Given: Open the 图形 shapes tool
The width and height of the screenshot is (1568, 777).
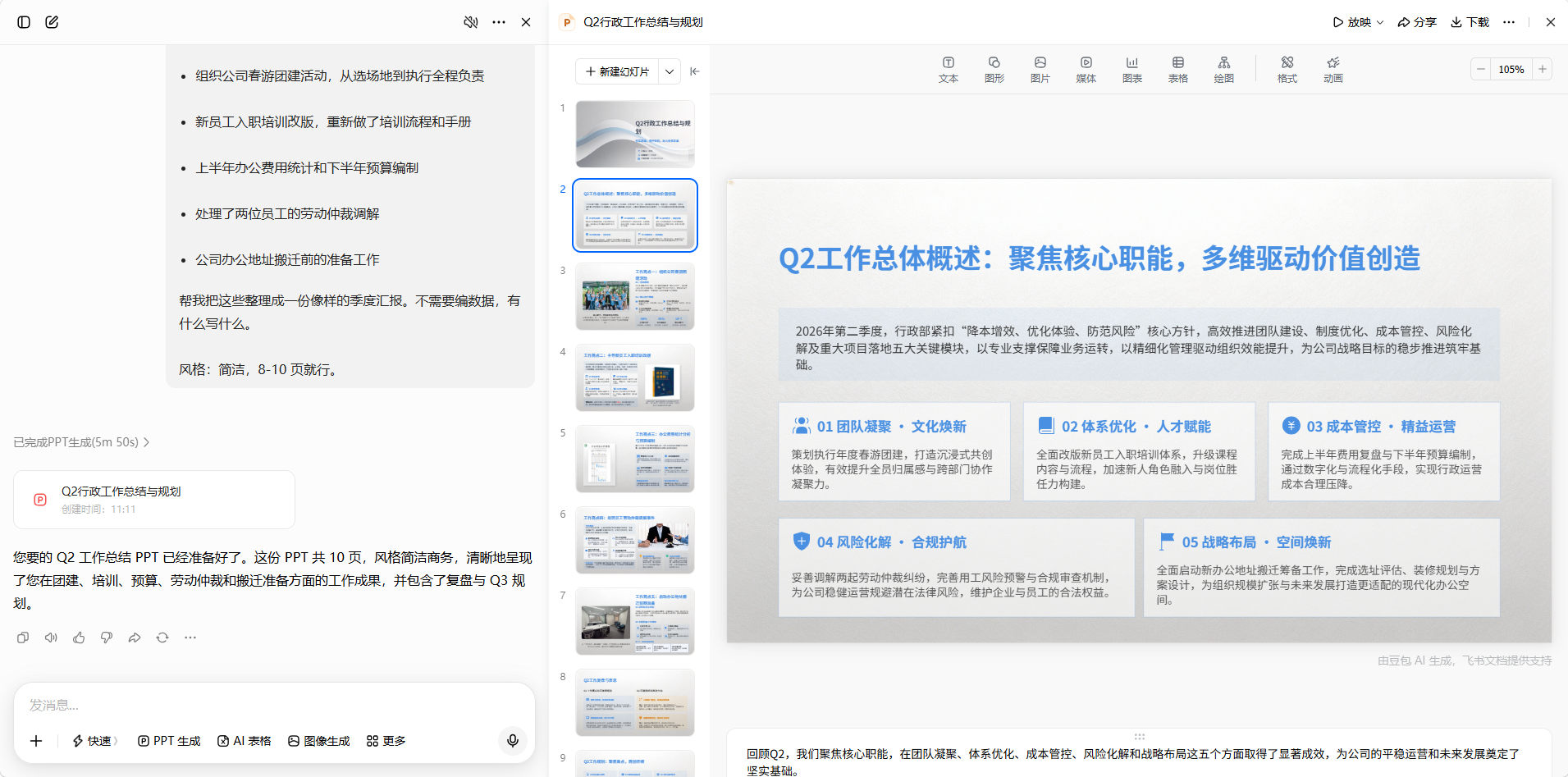Looking at the screenshot, I should tap(994, 70).
